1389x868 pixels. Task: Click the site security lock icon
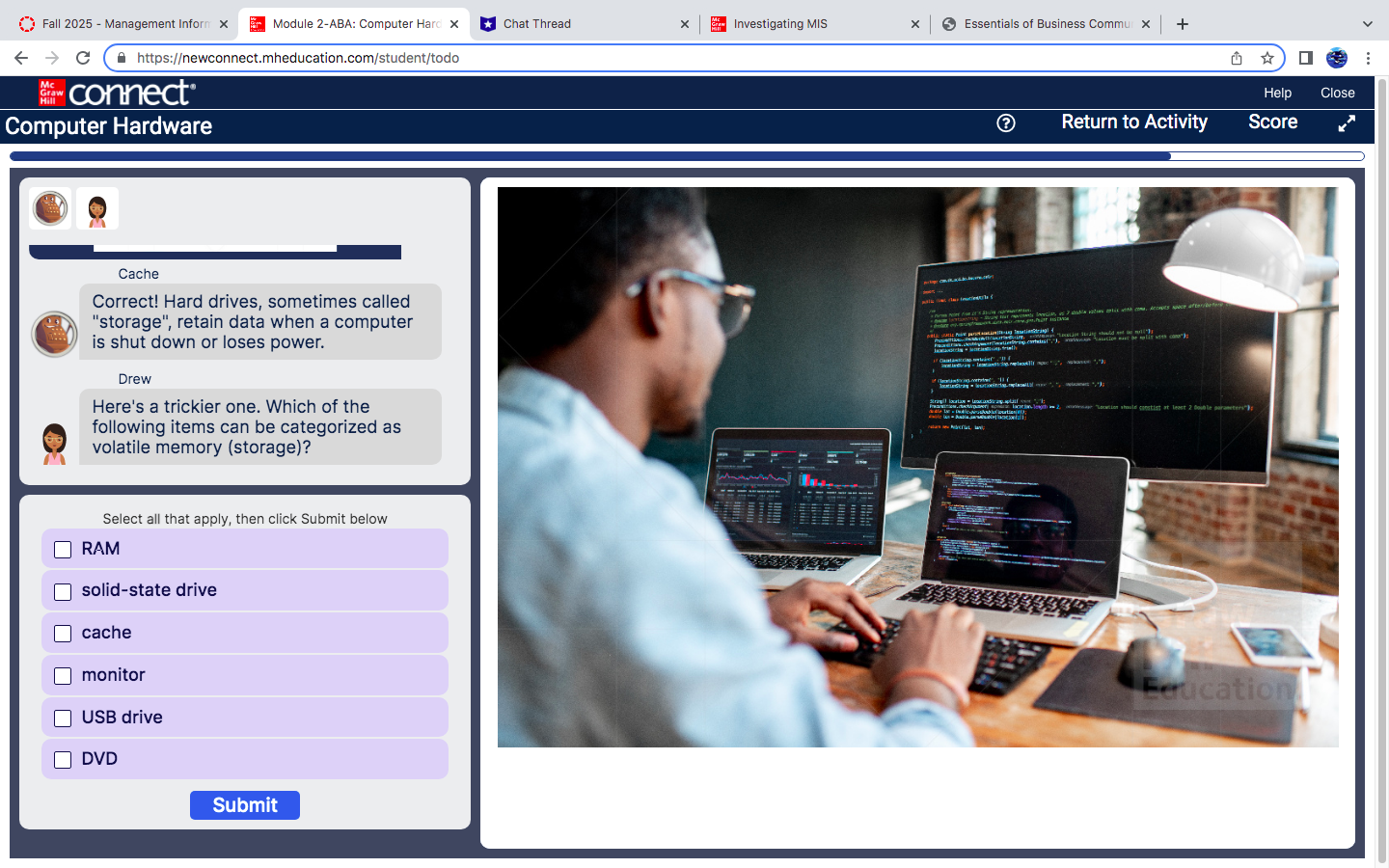click(120, 58)
